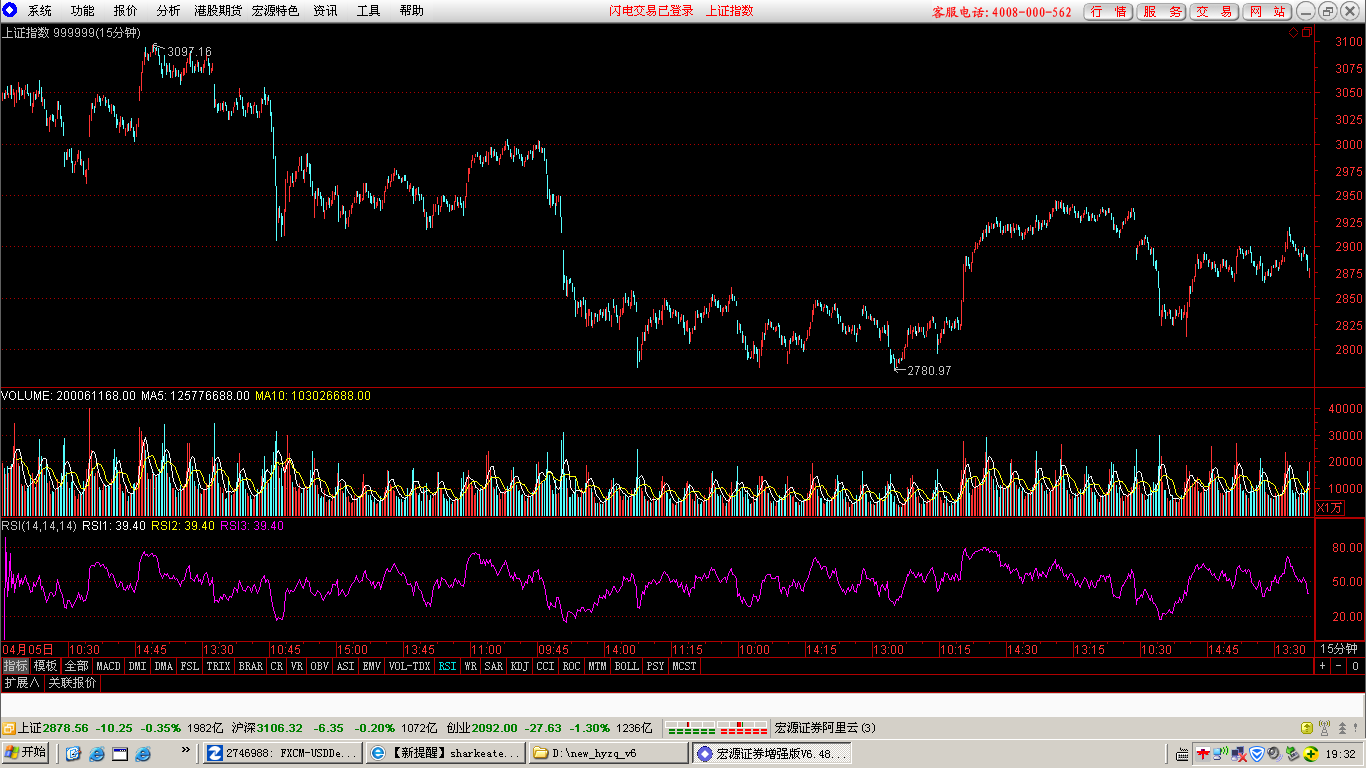Viewport: 1366px width, 768px height.
Task: Open the 港股期货 menu
Action: (218, 11)
